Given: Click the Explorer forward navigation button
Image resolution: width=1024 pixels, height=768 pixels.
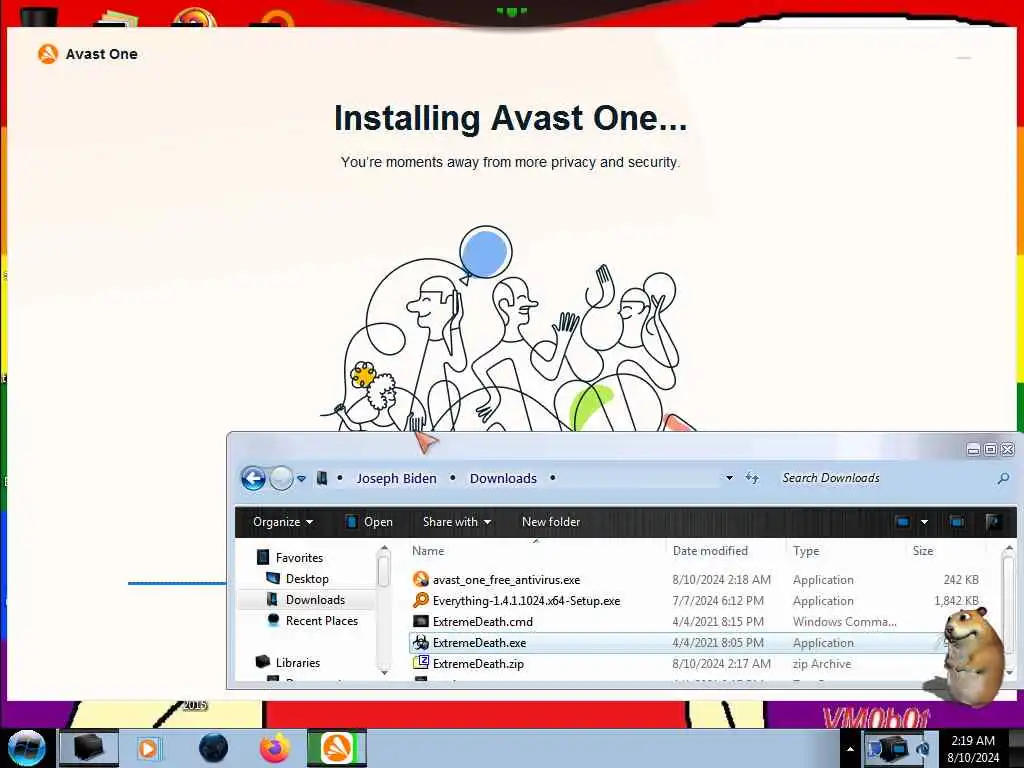Looking at the screenshot, I should [281, 478].
